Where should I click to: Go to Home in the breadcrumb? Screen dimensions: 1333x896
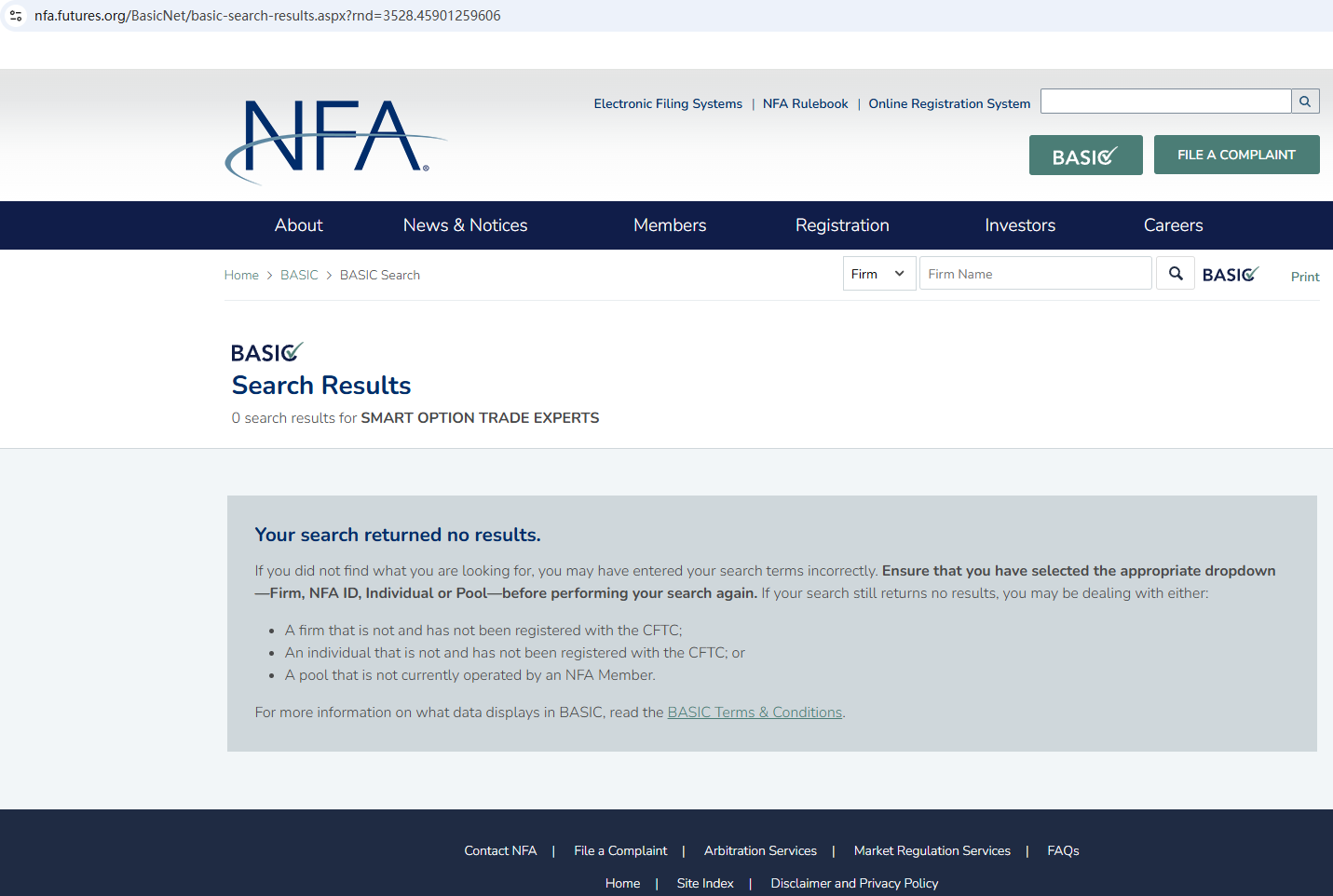coord(241,275)
